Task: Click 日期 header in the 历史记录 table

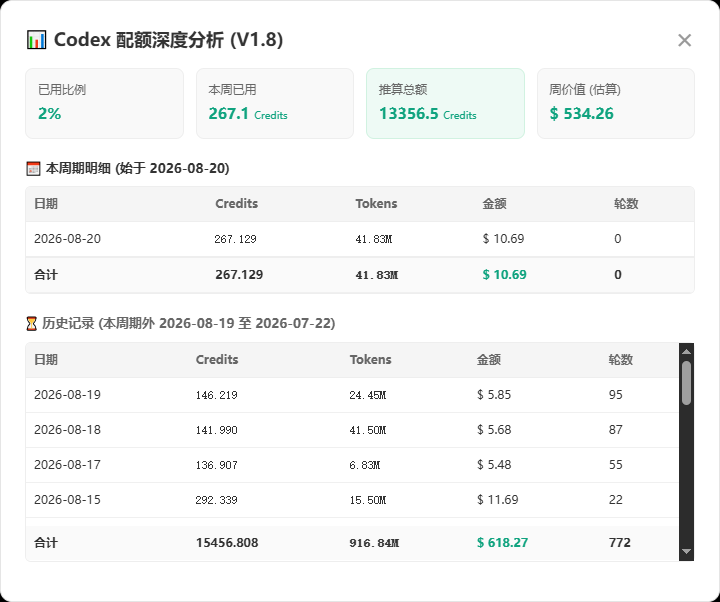Action: click(46, 360)
